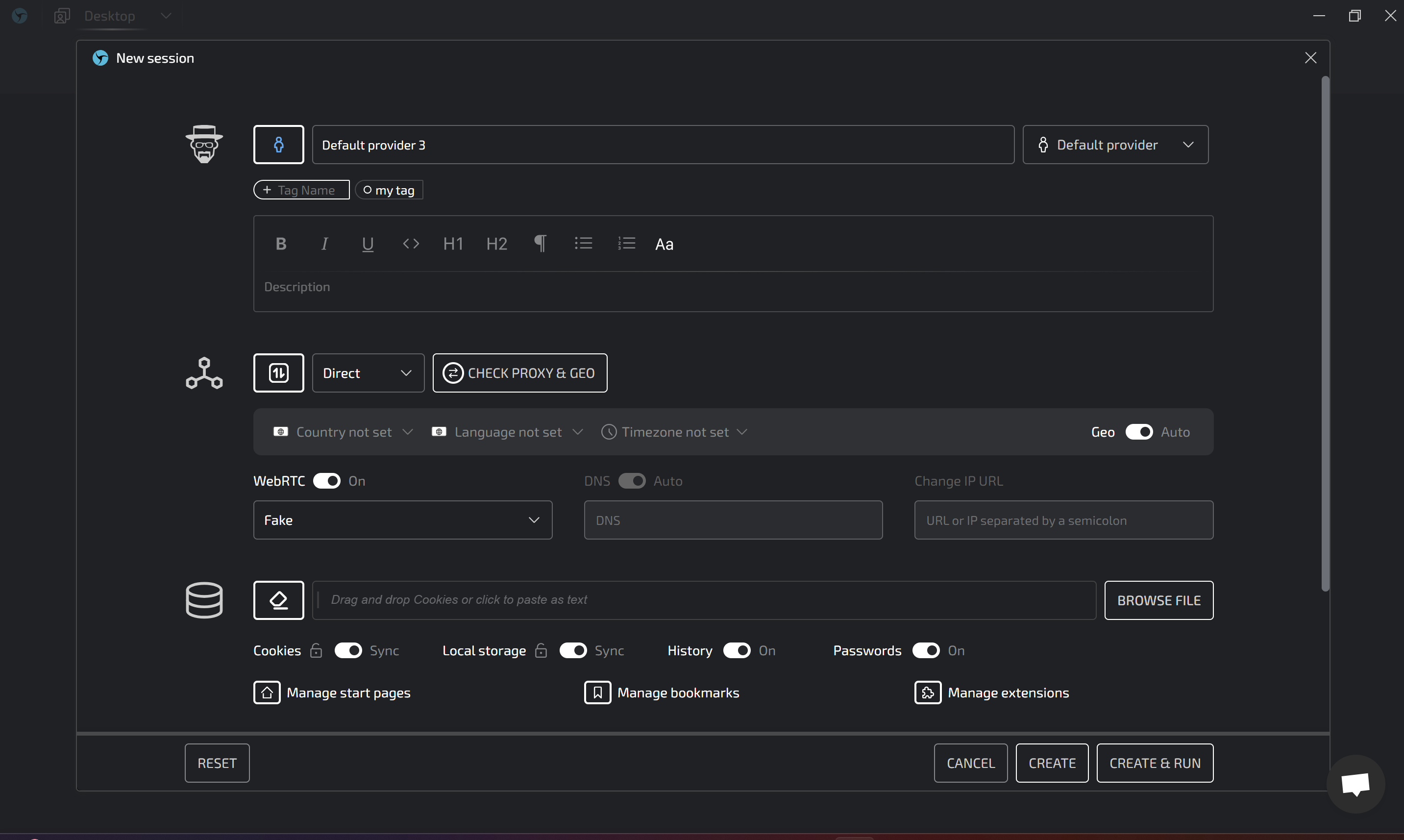Click the numbered list icon
1404x840 pixels.
[x=626, y=244]
